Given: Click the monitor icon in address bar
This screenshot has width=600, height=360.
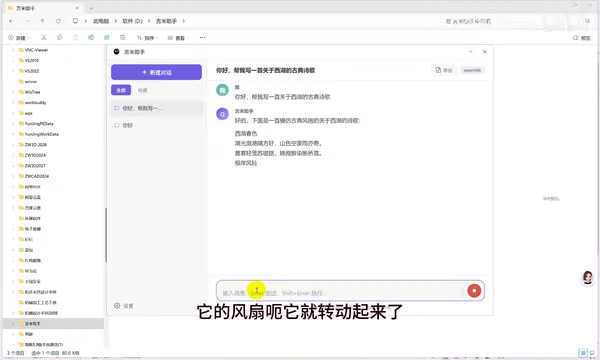Looking at the screenshot, I should tap(75, 21).
